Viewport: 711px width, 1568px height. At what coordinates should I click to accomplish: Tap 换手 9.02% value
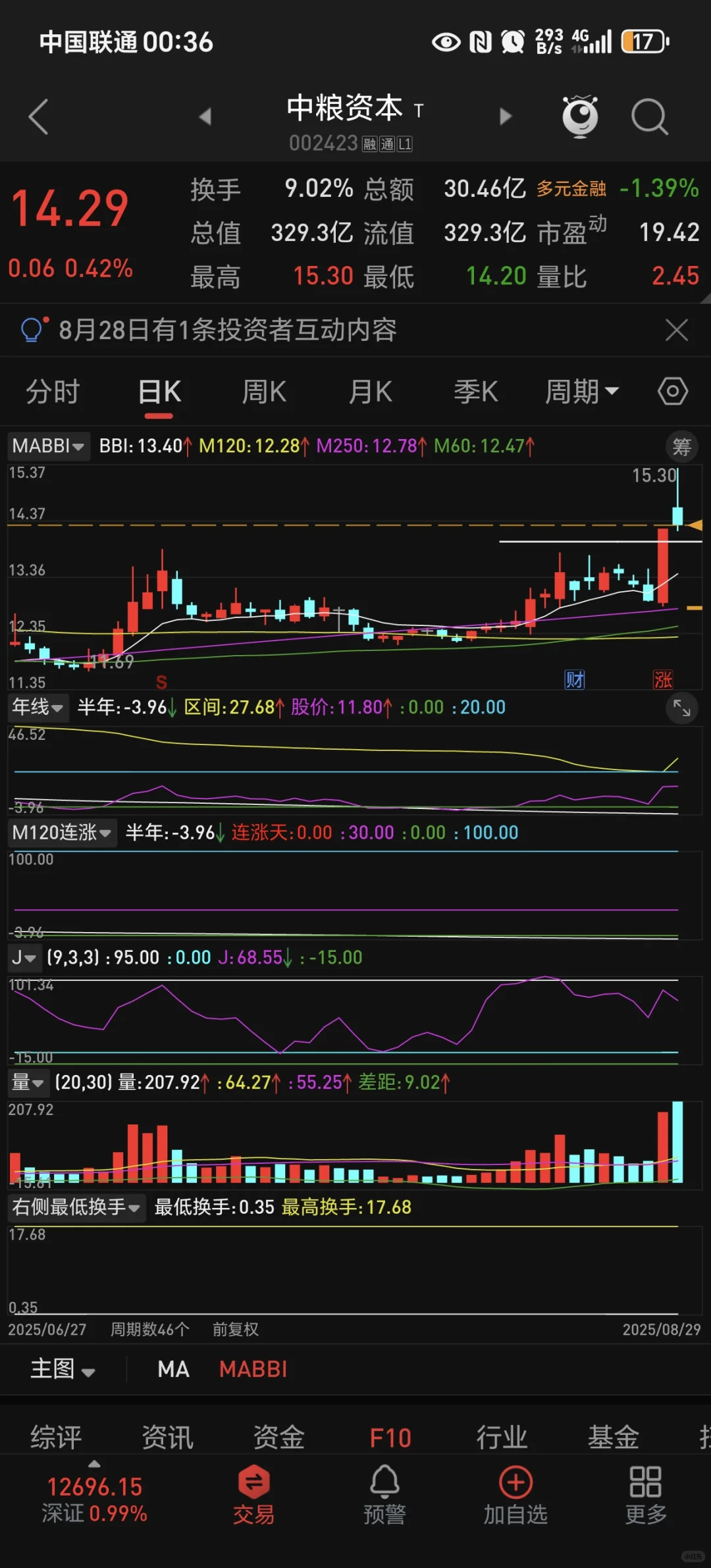319,189
